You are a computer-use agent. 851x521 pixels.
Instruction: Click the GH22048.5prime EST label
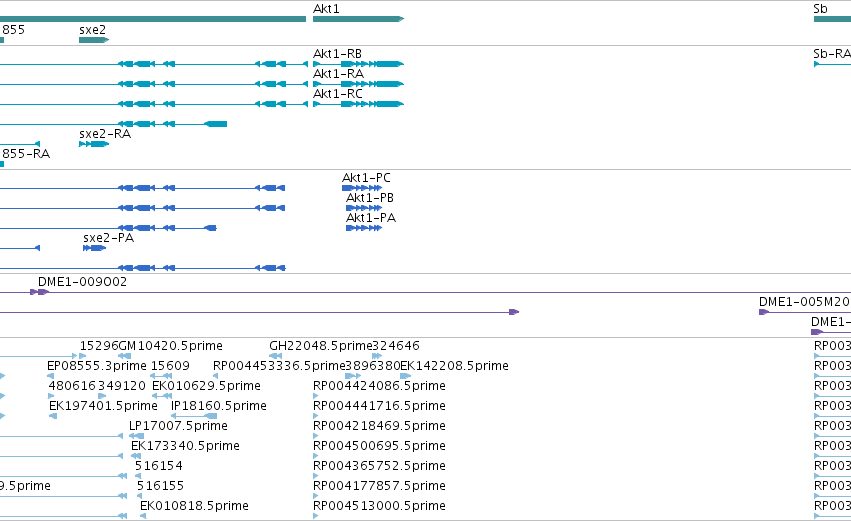point(321,346)
